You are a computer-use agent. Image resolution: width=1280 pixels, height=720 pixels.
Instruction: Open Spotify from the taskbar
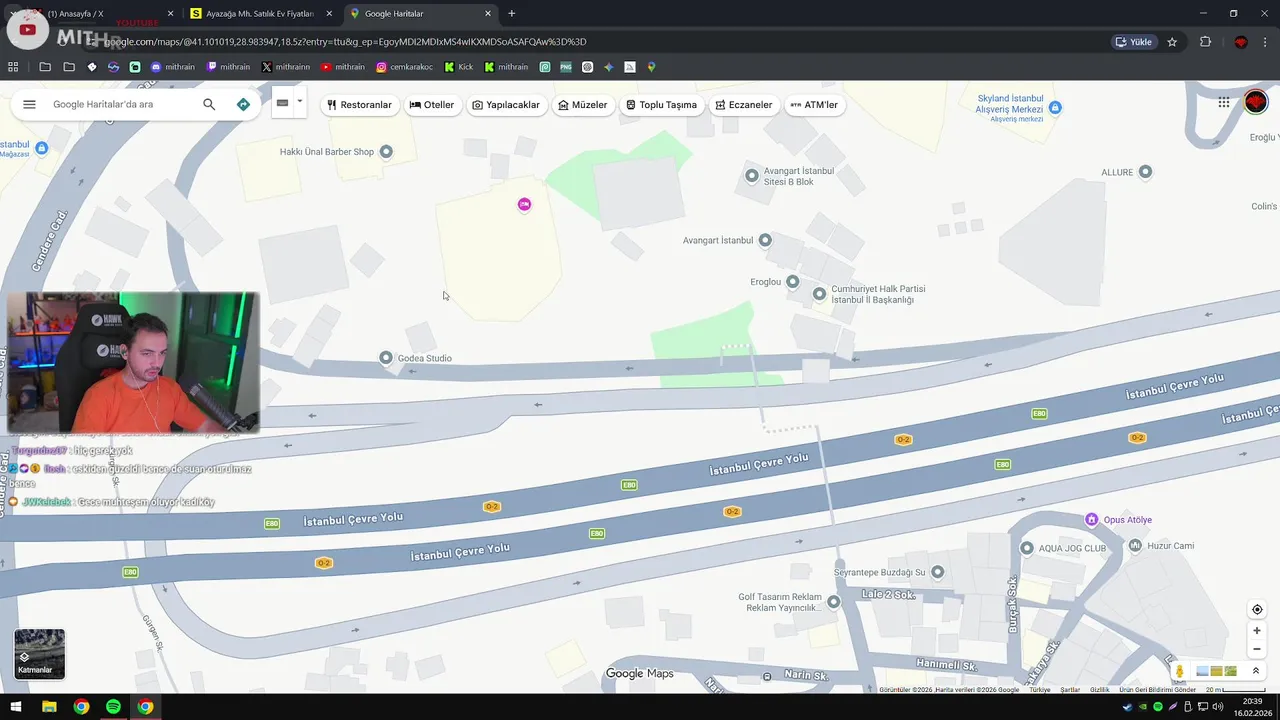point(113,707)
